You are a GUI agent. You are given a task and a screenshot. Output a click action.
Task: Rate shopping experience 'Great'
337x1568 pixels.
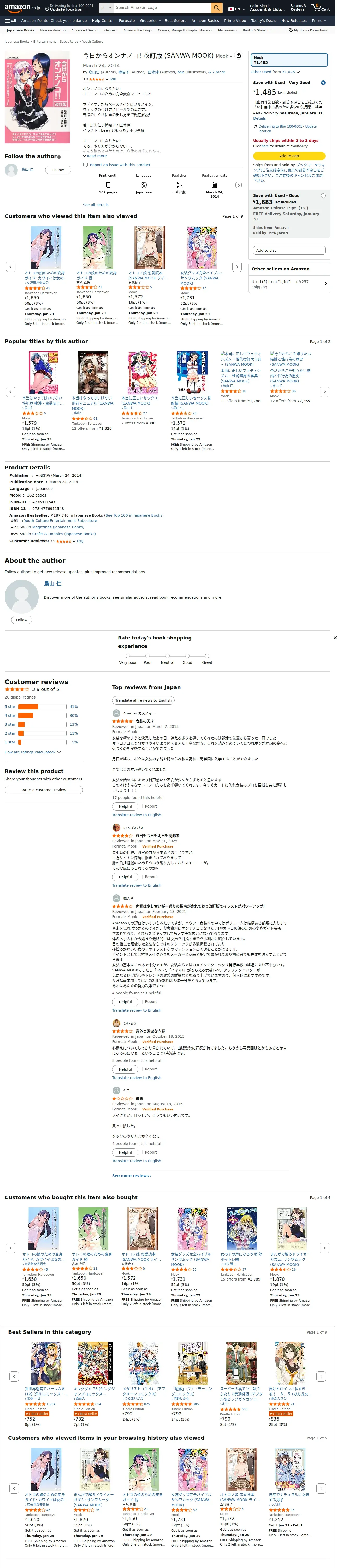point(207,656)
